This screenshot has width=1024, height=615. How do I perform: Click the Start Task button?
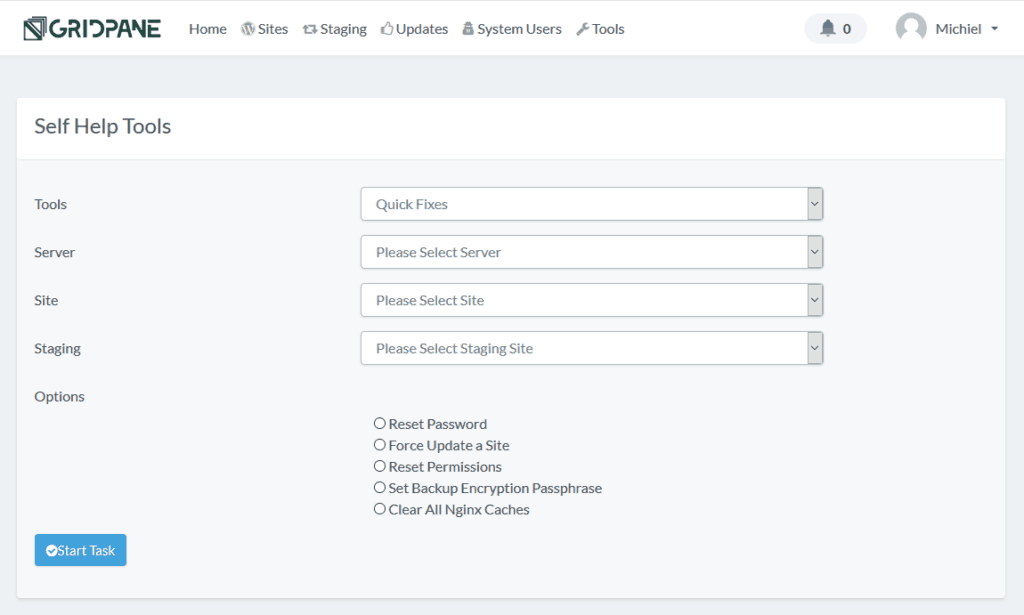(80, 550)
